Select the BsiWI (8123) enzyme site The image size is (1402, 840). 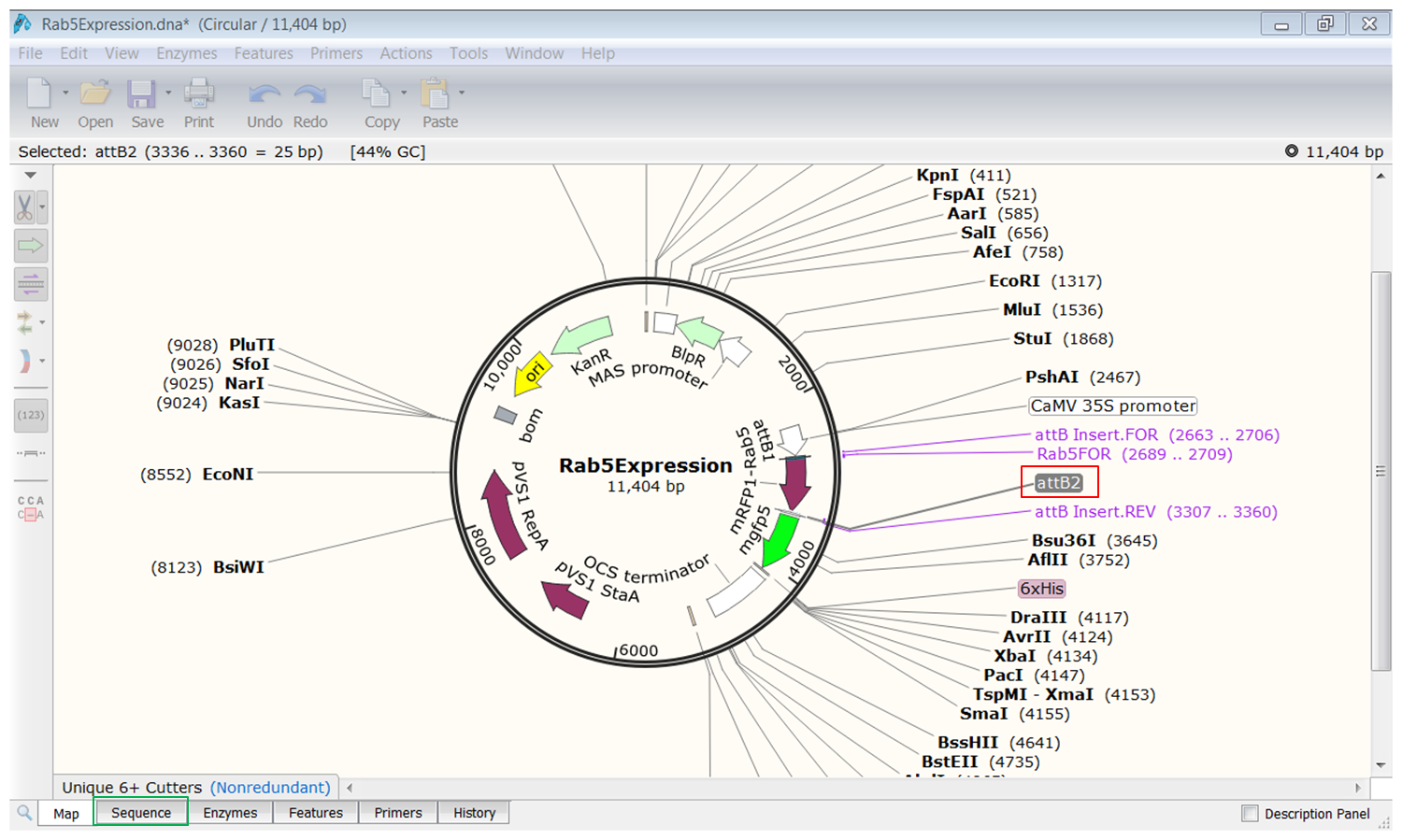point(207,567)
